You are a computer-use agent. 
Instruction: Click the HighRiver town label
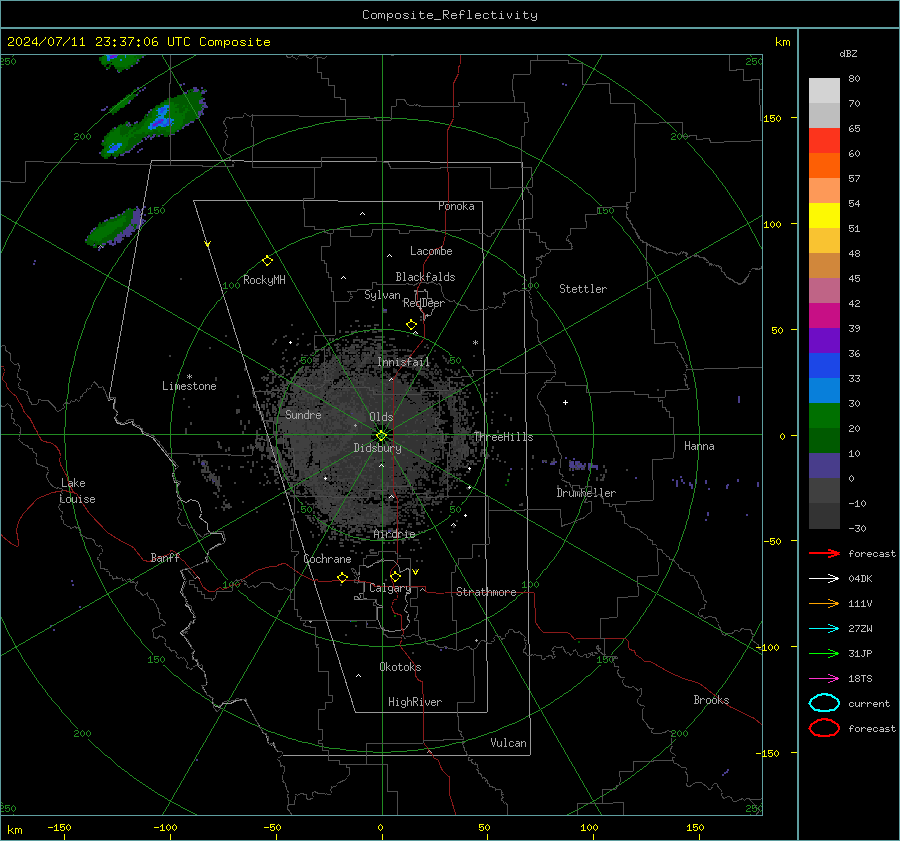(x=415, y=702)
